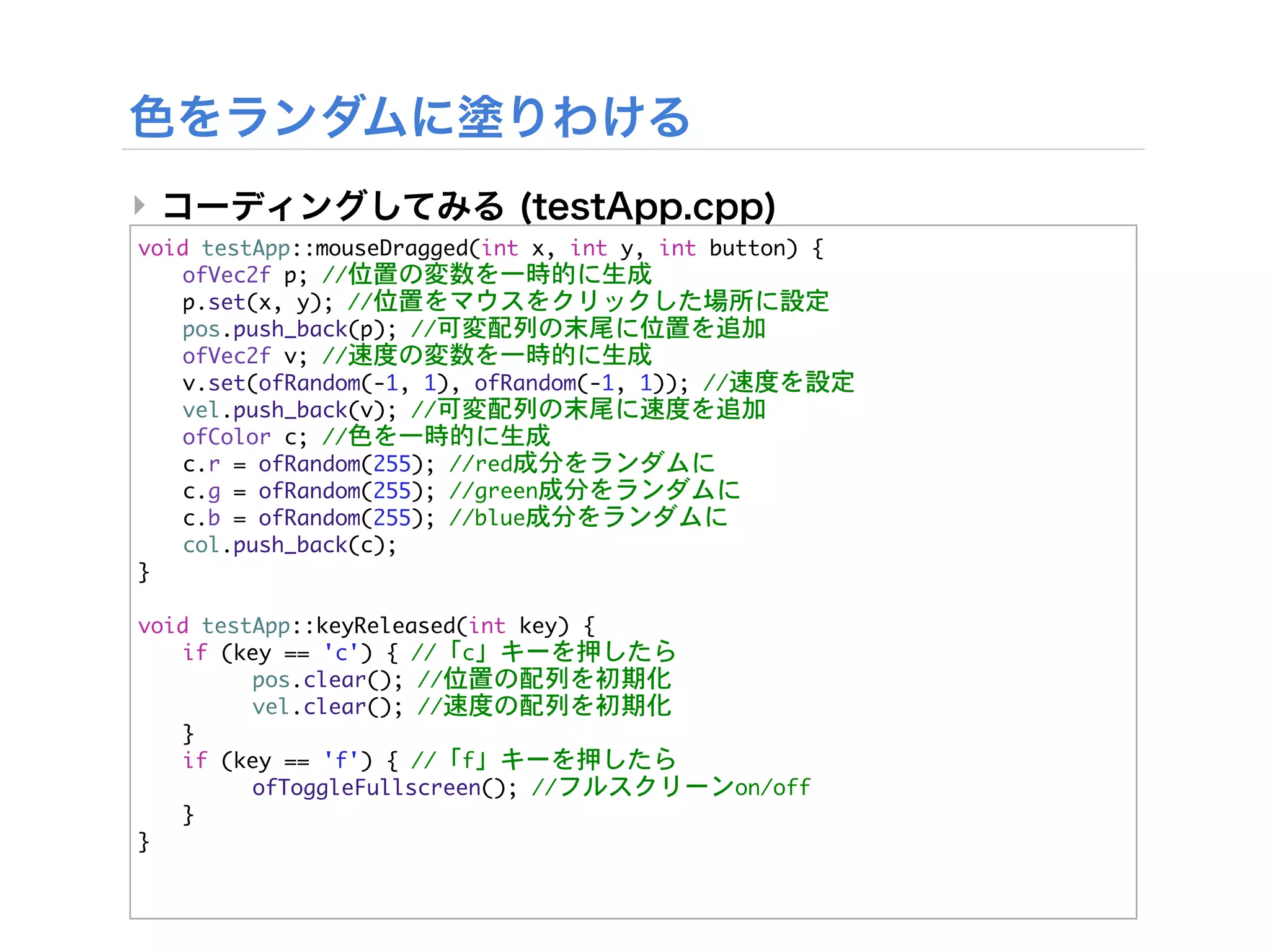
Task: Click the triangle bullet before コーディングしてみる
Action: (x=140, y=205)
